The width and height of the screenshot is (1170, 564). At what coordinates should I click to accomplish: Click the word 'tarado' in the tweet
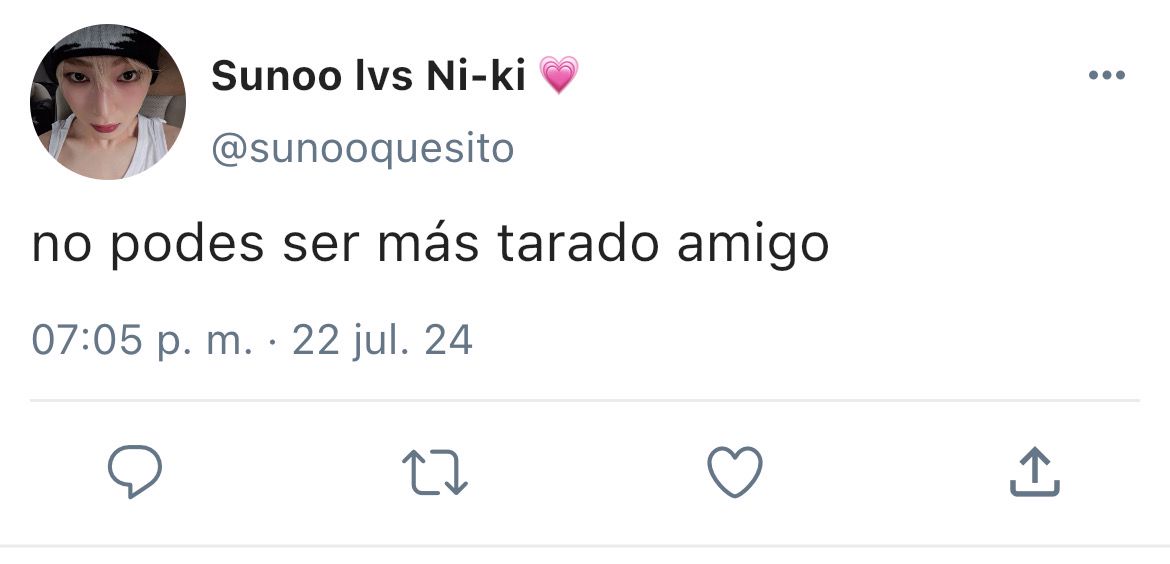[578, 243]
